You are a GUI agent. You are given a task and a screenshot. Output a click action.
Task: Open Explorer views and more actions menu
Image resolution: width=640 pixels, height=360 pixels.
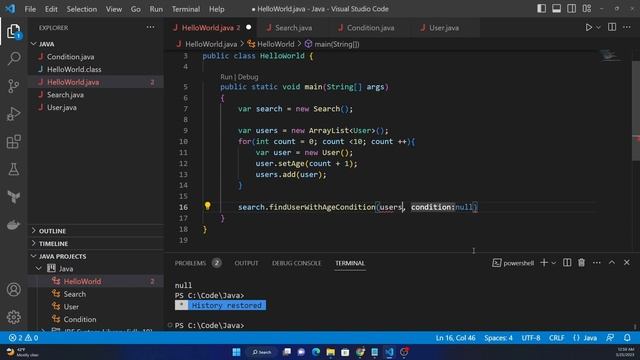click(150, 27)
